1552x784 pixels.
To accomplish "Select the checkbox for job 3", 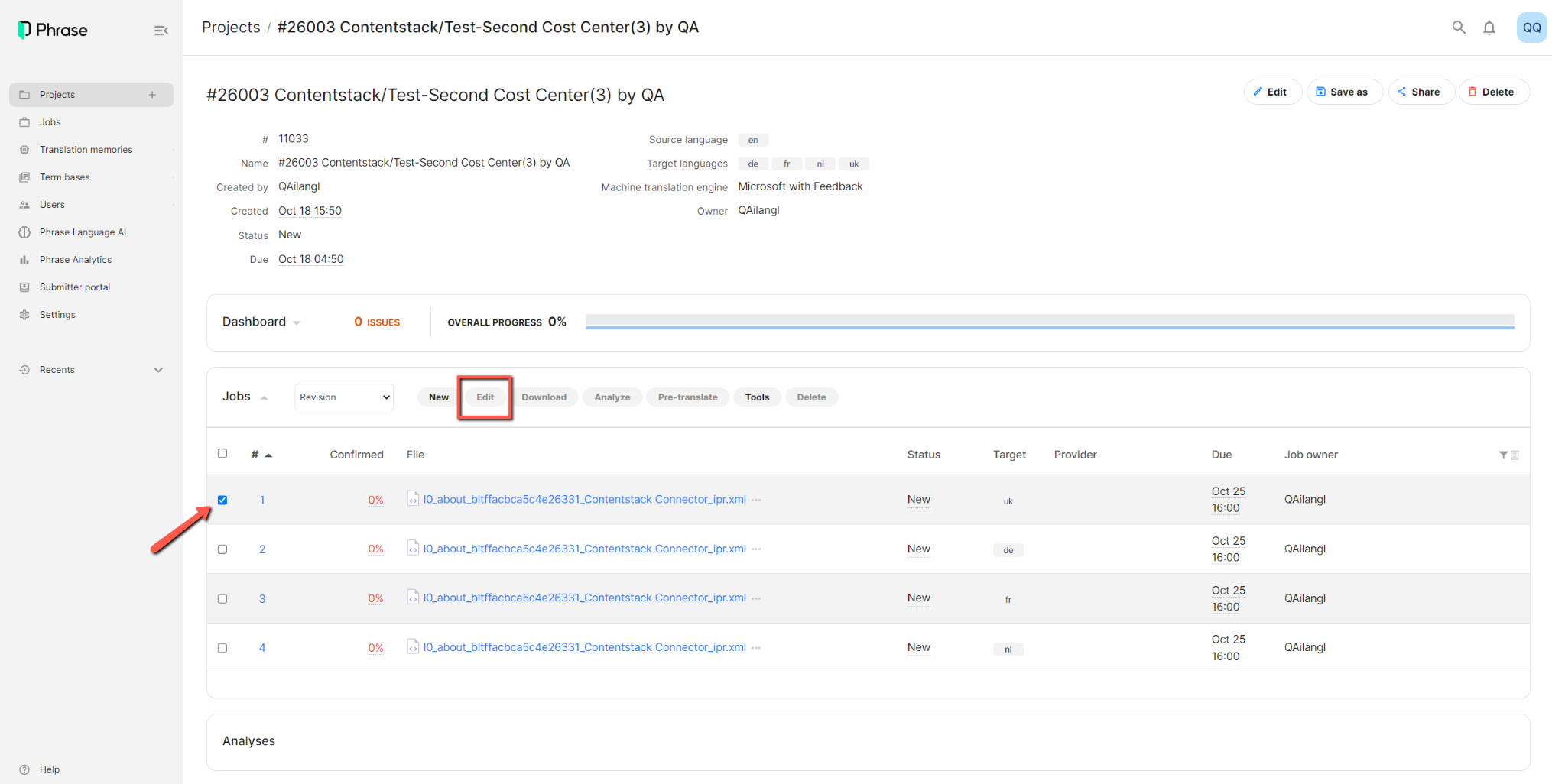I will coord(222,598).
